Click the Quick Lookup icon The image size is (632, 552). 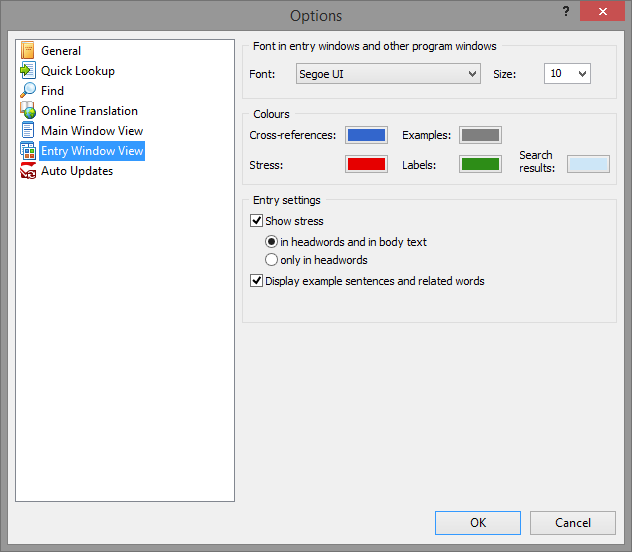[x=28, y=71]
